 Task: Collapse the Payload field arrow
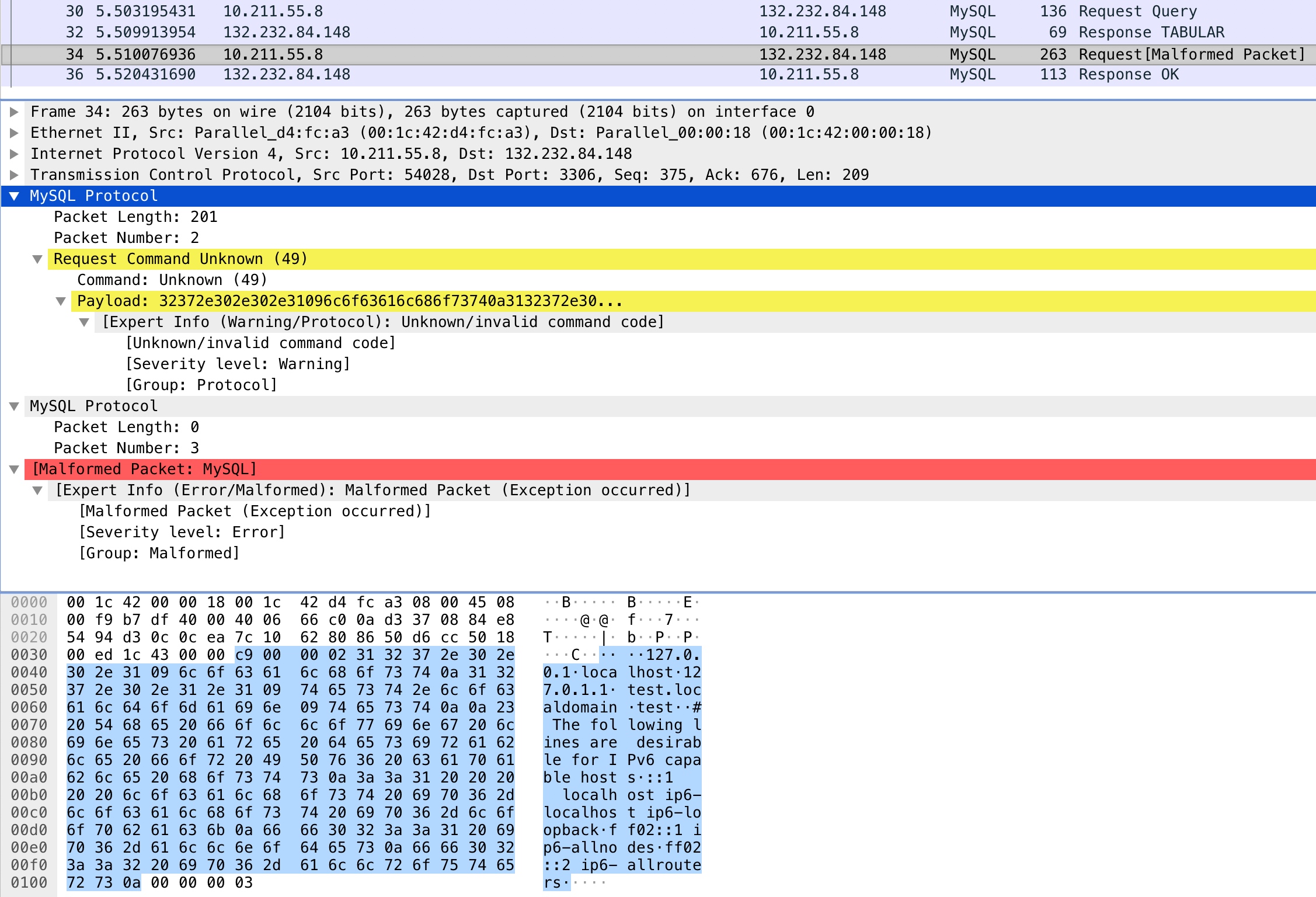pyautogui.click(x=61, y=301)
